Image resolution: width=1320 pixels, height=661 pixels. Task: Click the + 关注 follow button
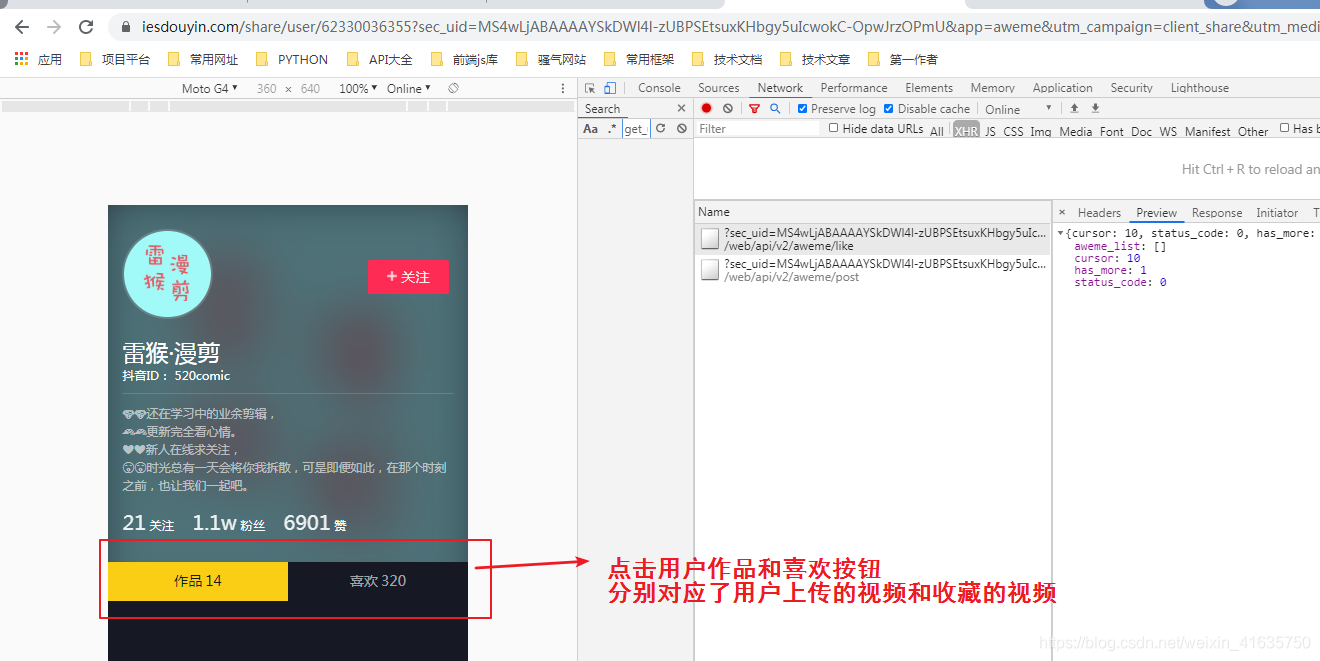pos(408,277)
